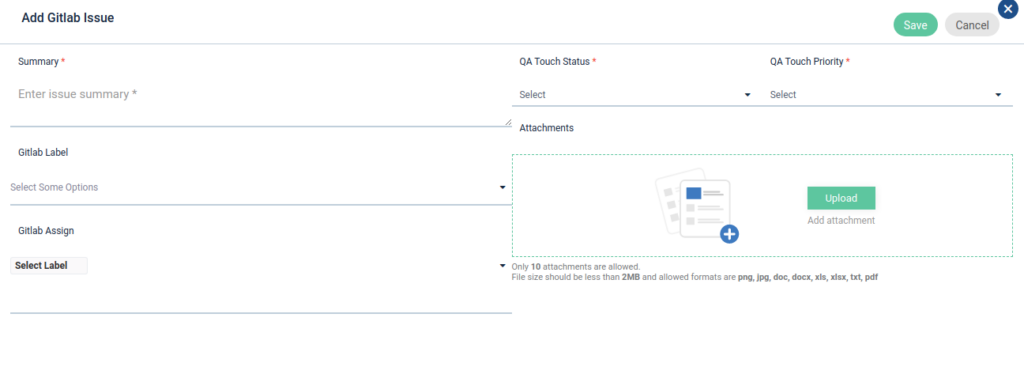This screenshot has width=1024, height=378.
Task: Click the green Upload button
Action: pos(841,198)
